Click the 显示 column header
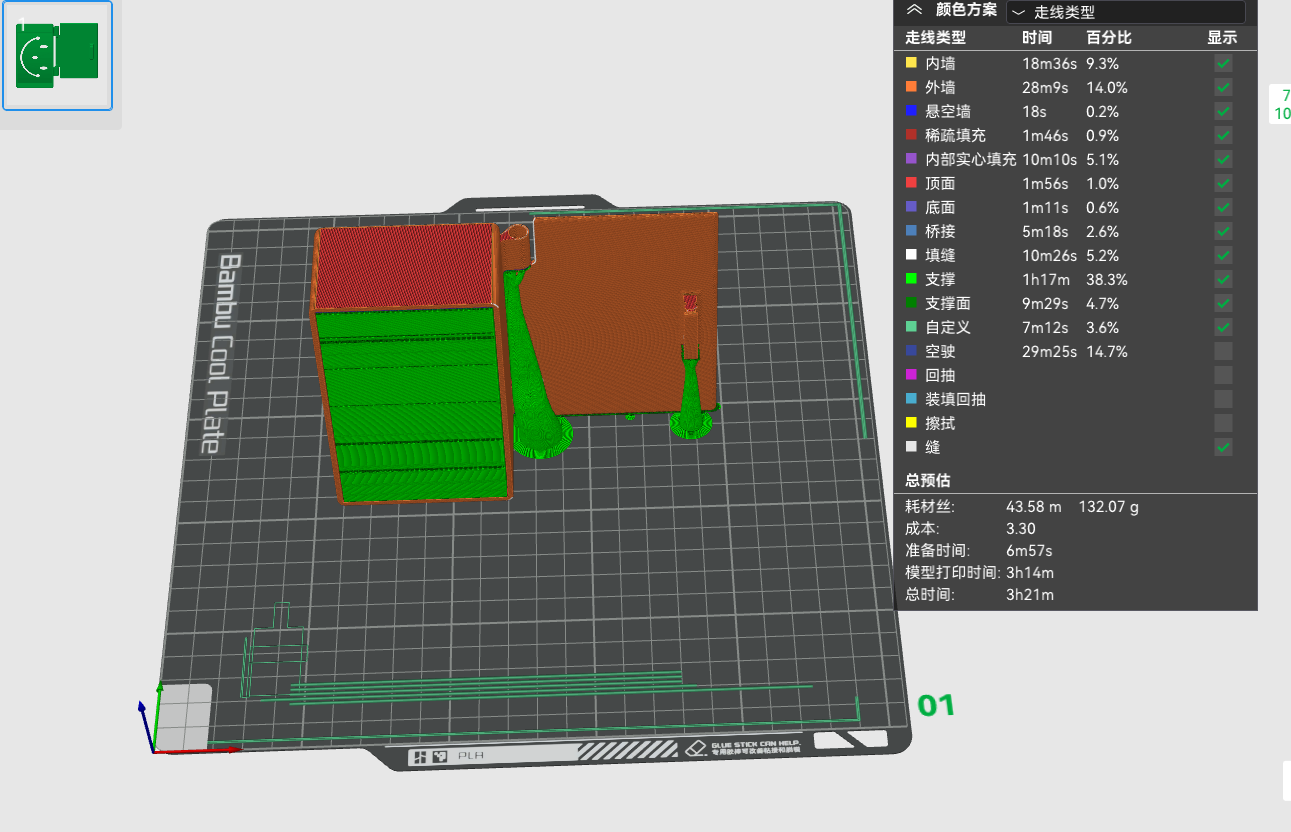1291x832 pixels. [1222, 38]
